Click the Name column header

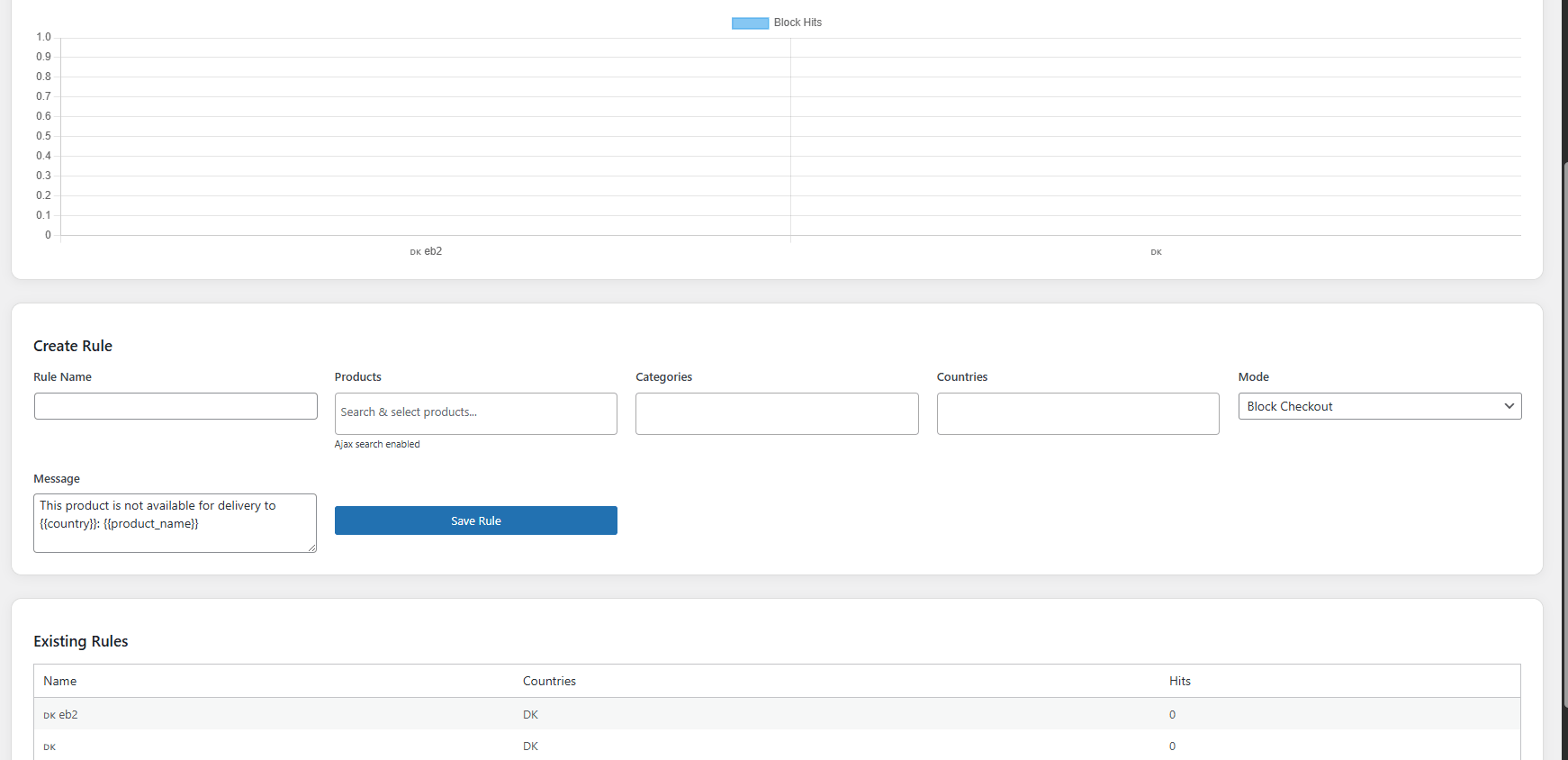pyautogui.click(x=60, y=681)
